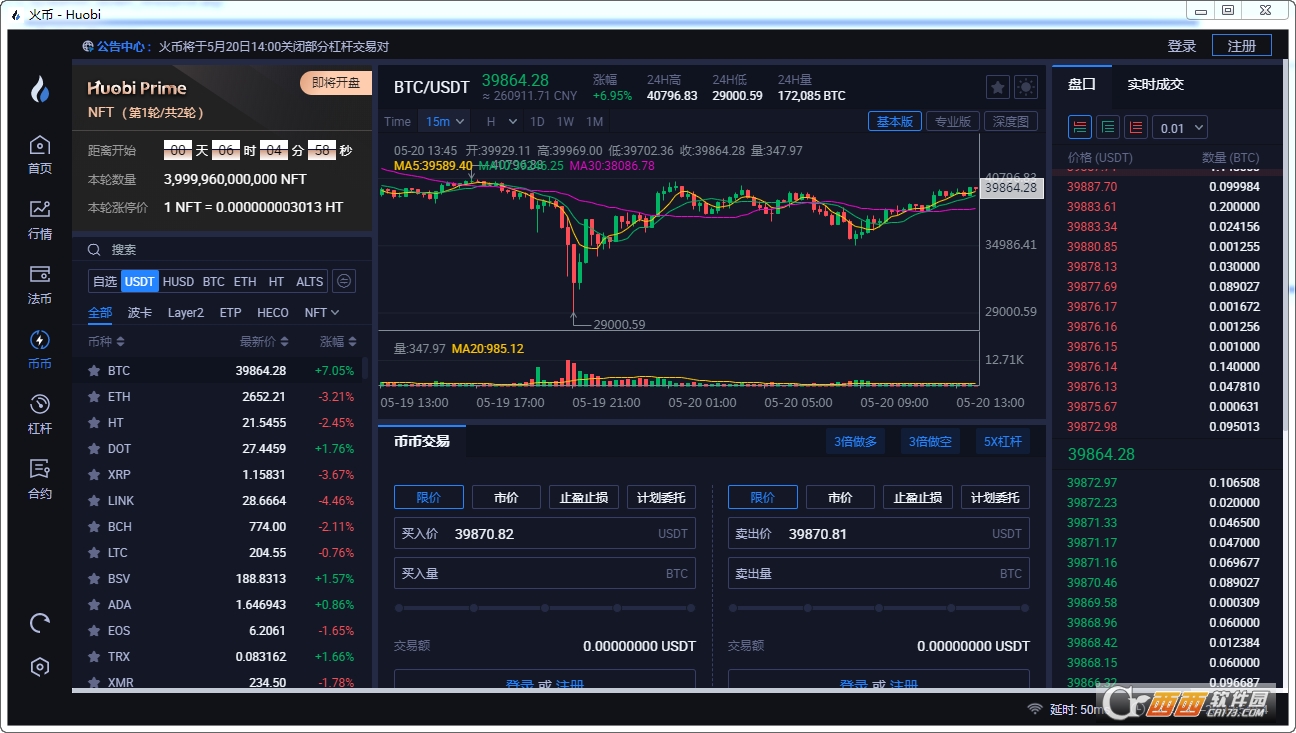Click the sell amount percentage slider
The height and width of the screenshot is (733, 1296).
click(x=879, y=608)
